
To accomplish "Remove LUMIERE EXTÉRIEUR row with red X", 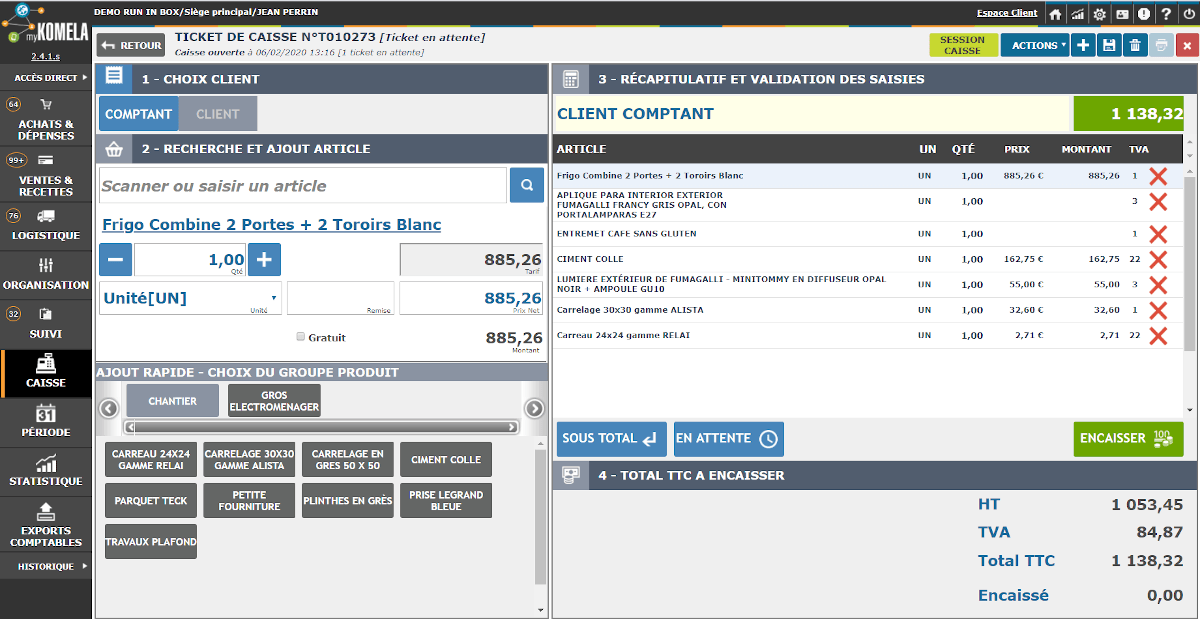I will [1158, 285].
